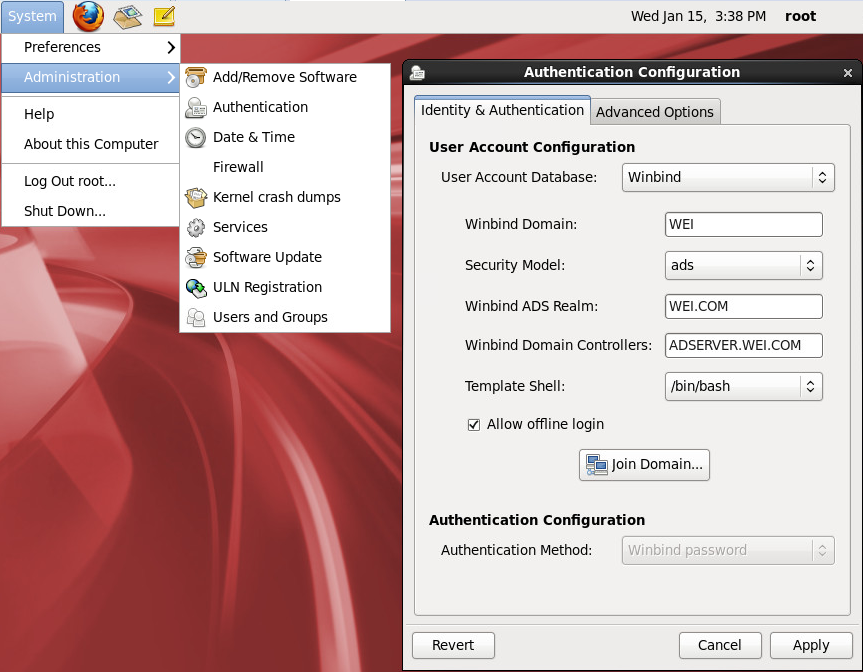Viewport: 863px width, 672px height.
Task: Click the Services gear icon
Action: 196,227
